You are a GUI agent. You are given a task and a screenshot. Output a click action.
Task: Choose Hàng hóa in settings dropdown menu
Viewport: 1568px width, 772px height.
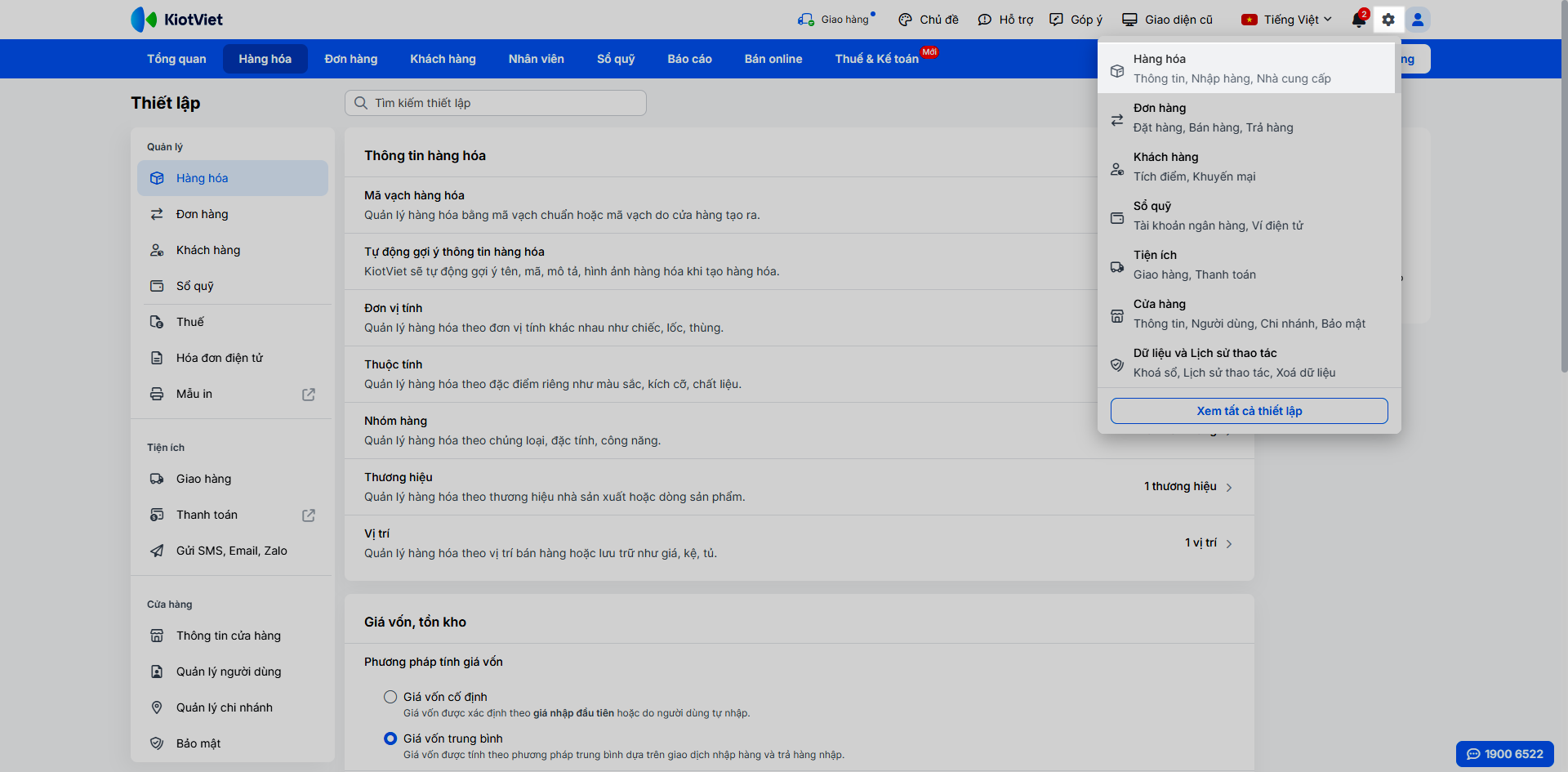1246,69
